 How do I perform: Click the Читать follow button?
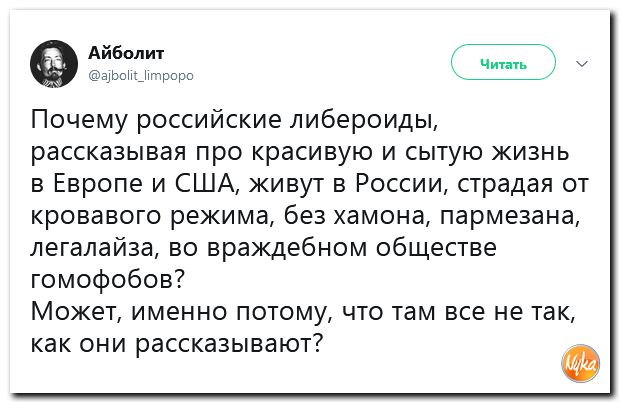503,63
